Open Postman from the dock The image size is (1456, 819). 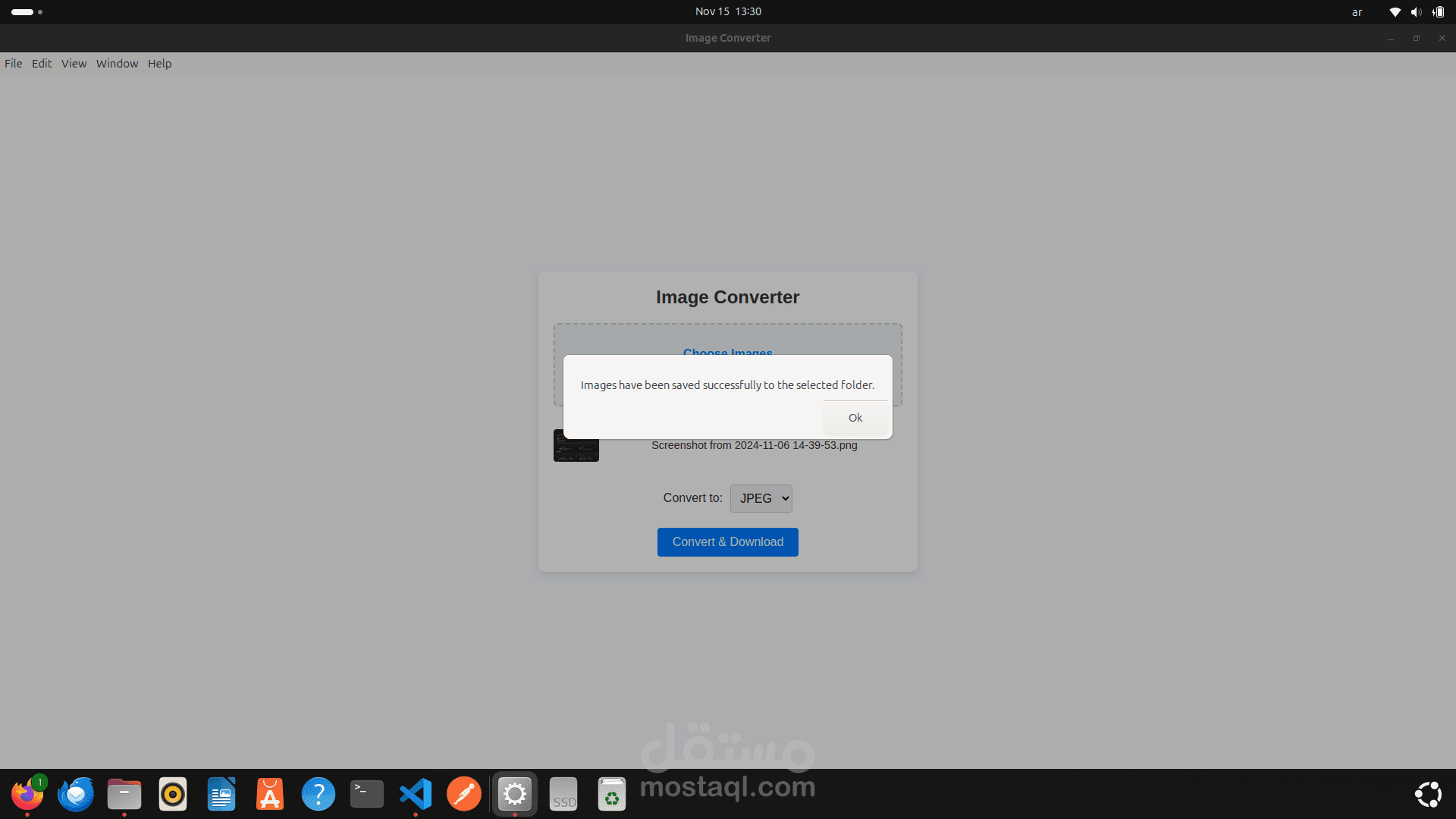point(464,794)
